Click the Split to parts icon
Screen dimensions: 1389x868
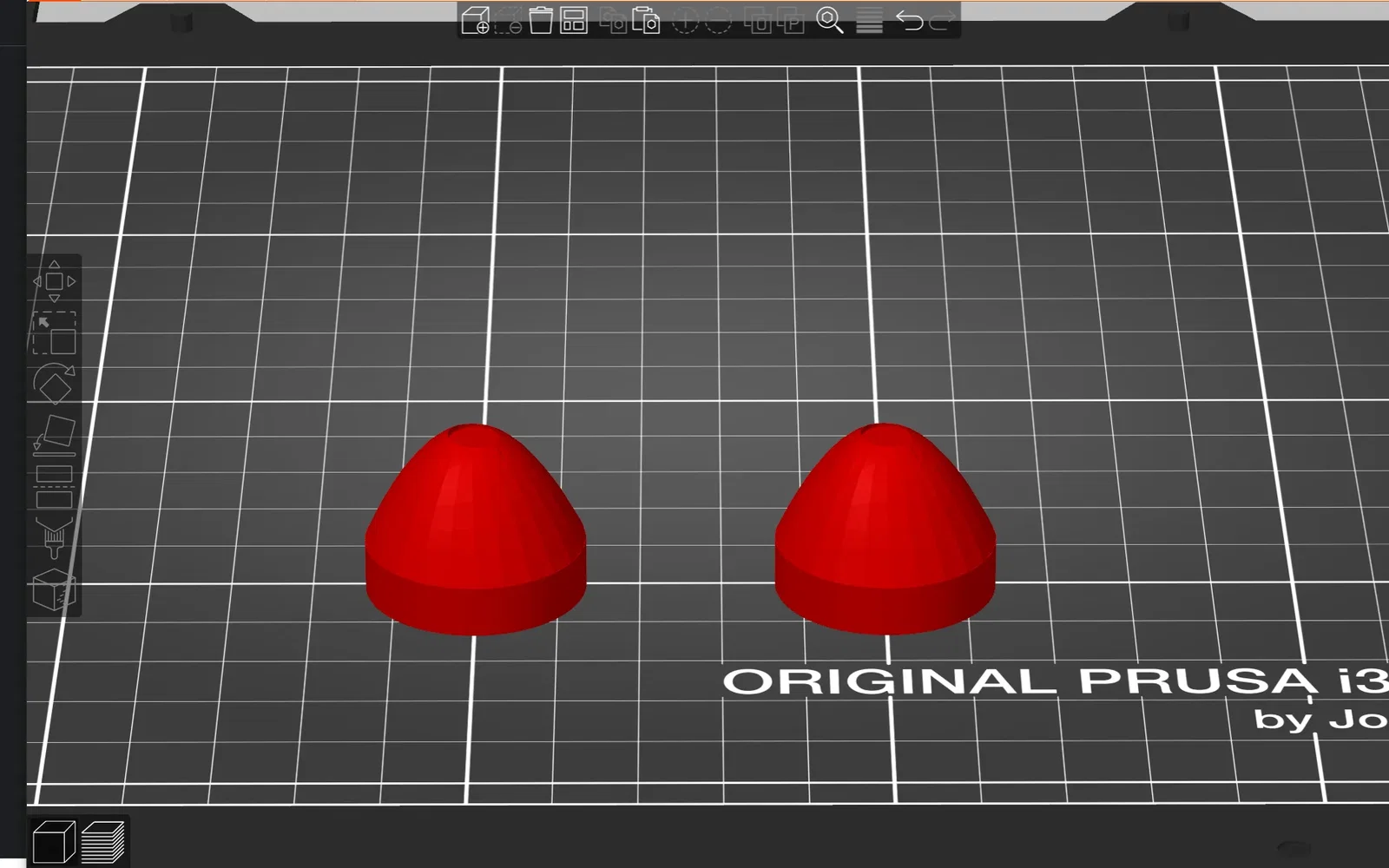coord(790,20)
